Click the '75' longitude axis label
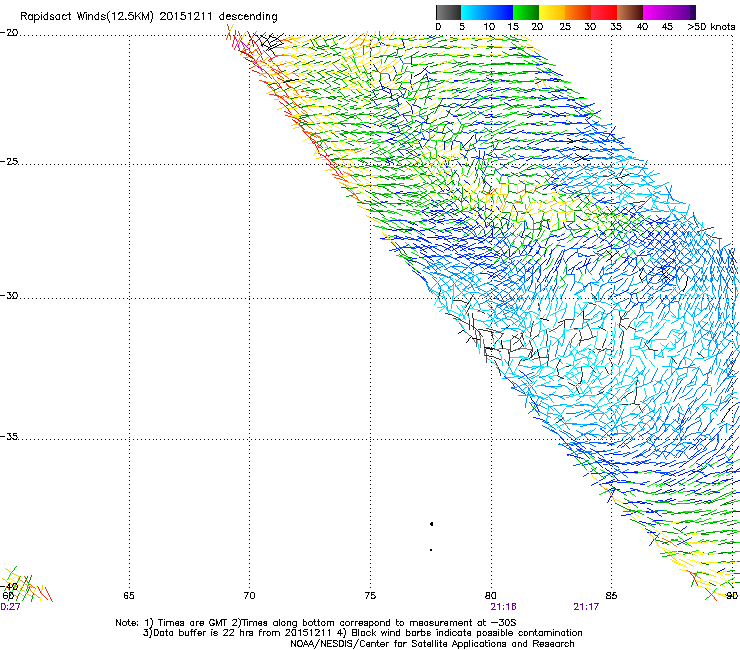Screen dimensions: 740x650 coord(370,595)
